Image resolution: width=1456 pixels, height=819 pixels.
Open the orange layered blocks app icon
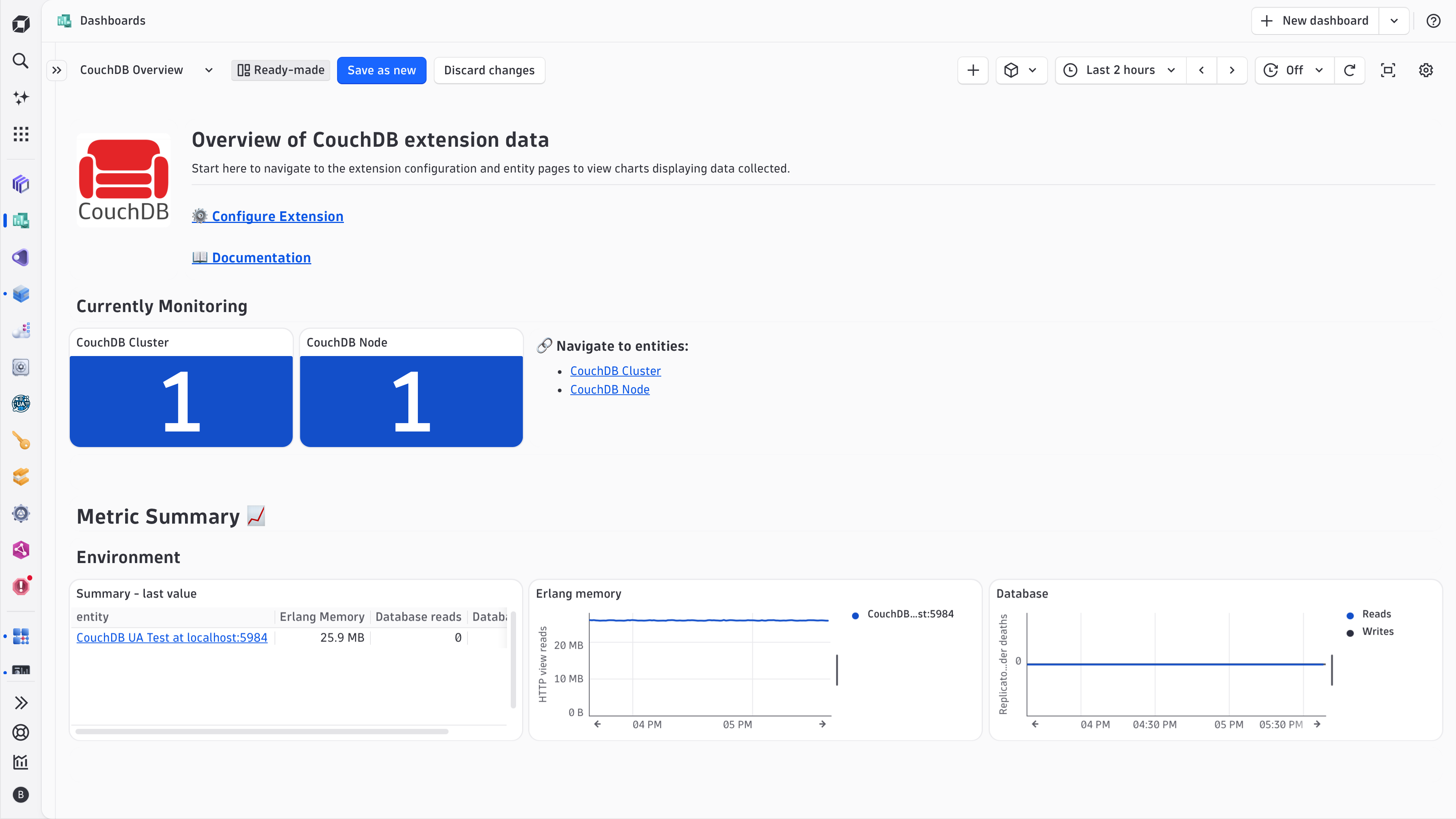[21, 477]
